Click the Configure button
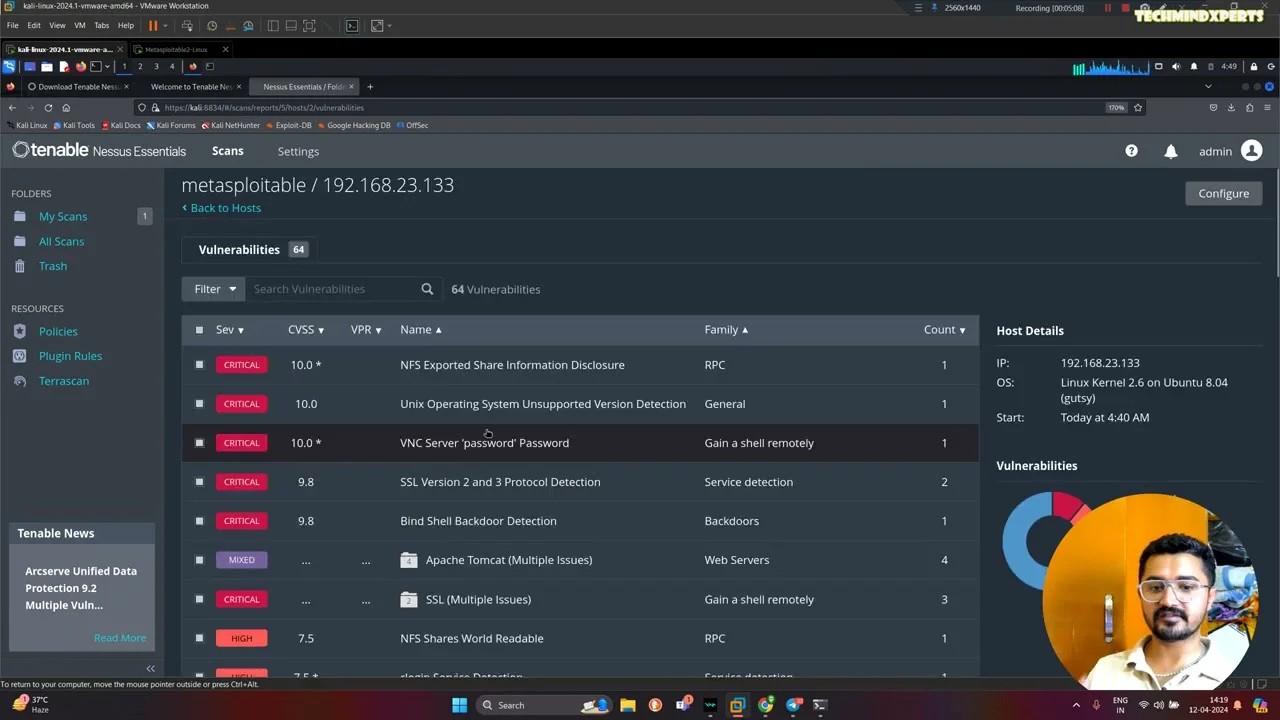Image resolution: width=1280 pixels, height=720 pixels. (1223, 193)
